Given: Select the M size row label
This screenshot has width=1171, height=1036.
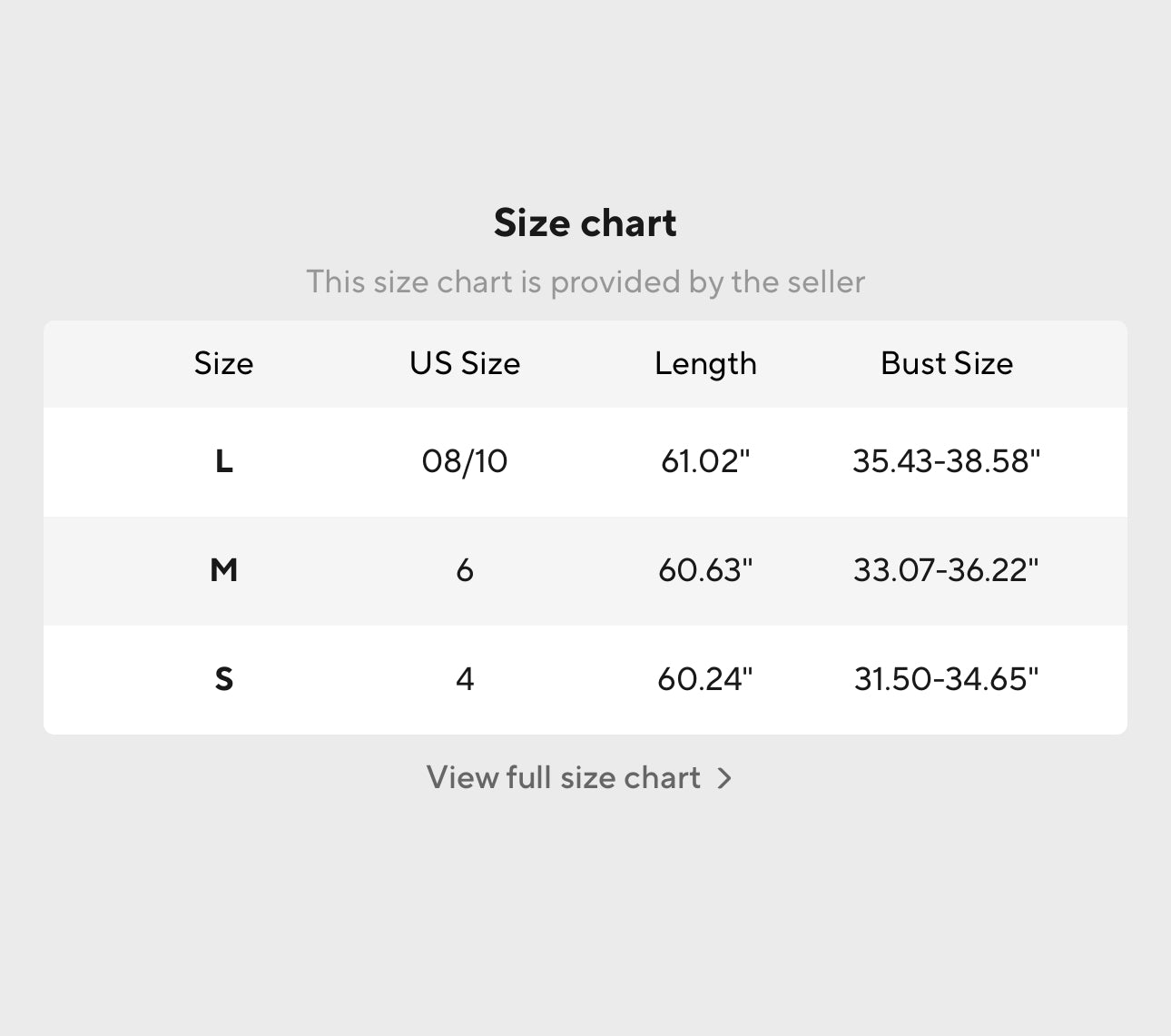Looking at the screenshot, I should tap(224, 570).
